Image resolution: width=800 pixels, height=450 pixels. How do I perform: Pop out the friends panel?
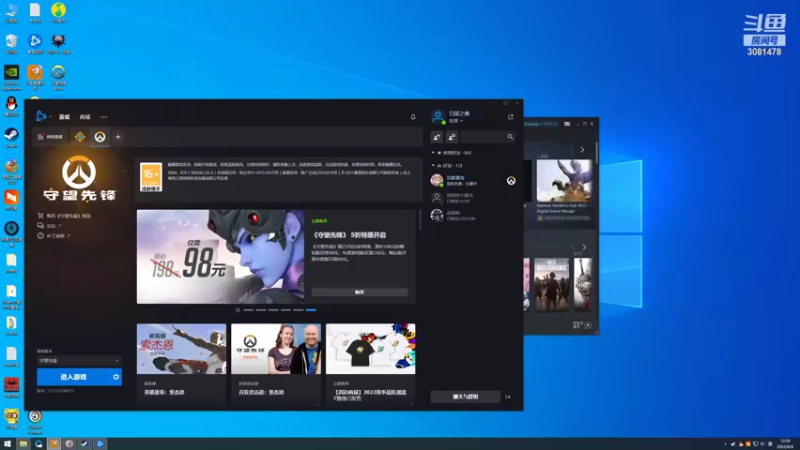tap(510, 117)
